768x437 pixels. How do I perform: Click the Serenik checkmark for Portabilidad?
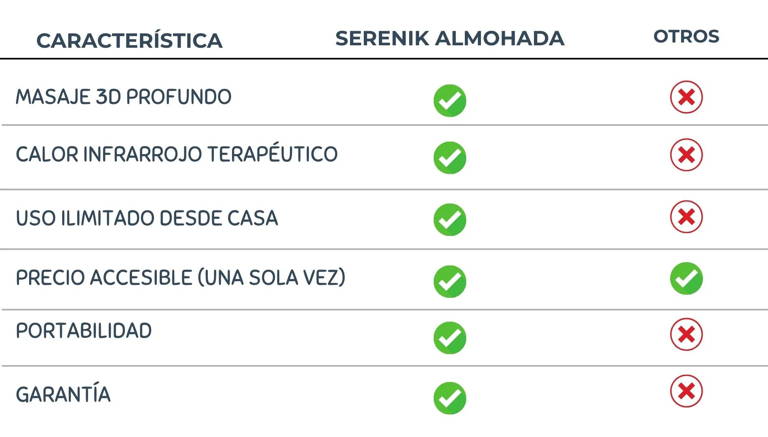450,337
